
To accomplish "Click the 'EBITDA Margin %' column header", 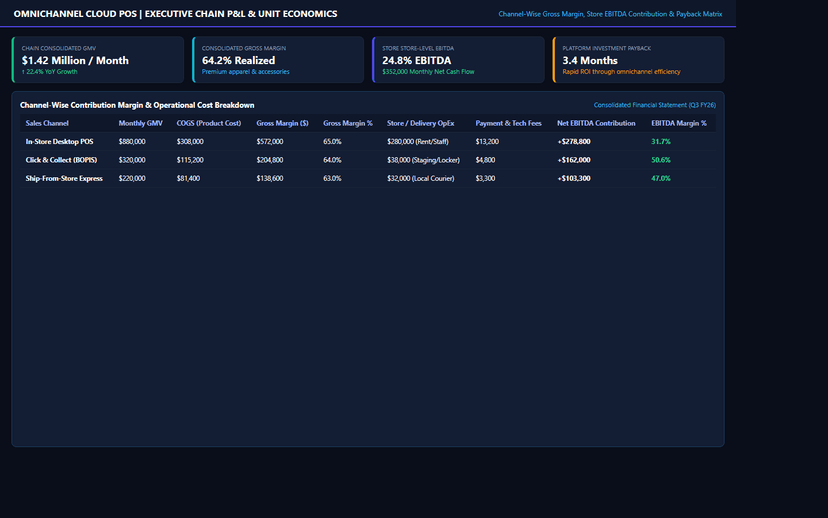I will (x=679, y=123).
